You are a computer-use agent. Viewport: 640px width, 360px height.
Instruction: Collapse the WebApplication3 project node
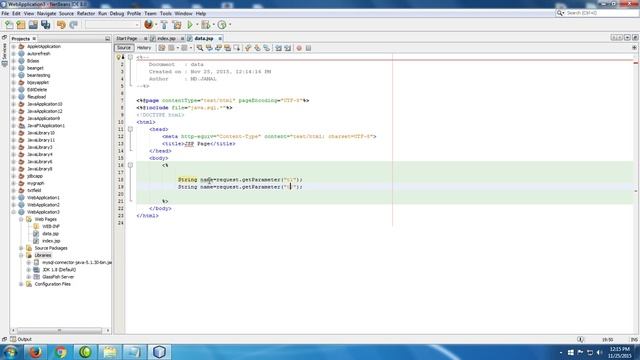[x=13, y=212]
